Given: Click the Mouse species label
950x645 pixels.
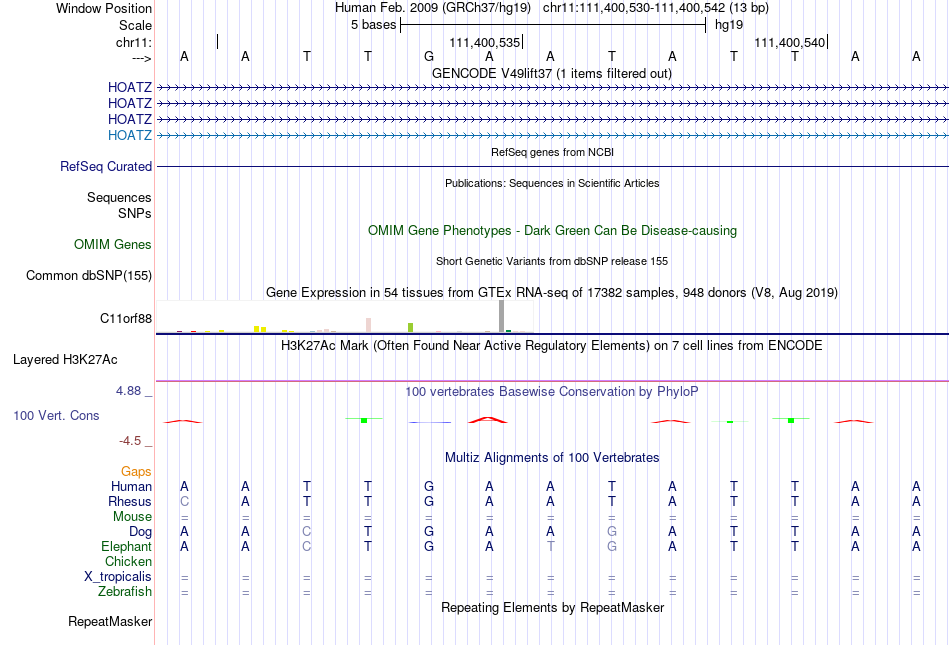Looking at the screenshot, I should point(132,517).
